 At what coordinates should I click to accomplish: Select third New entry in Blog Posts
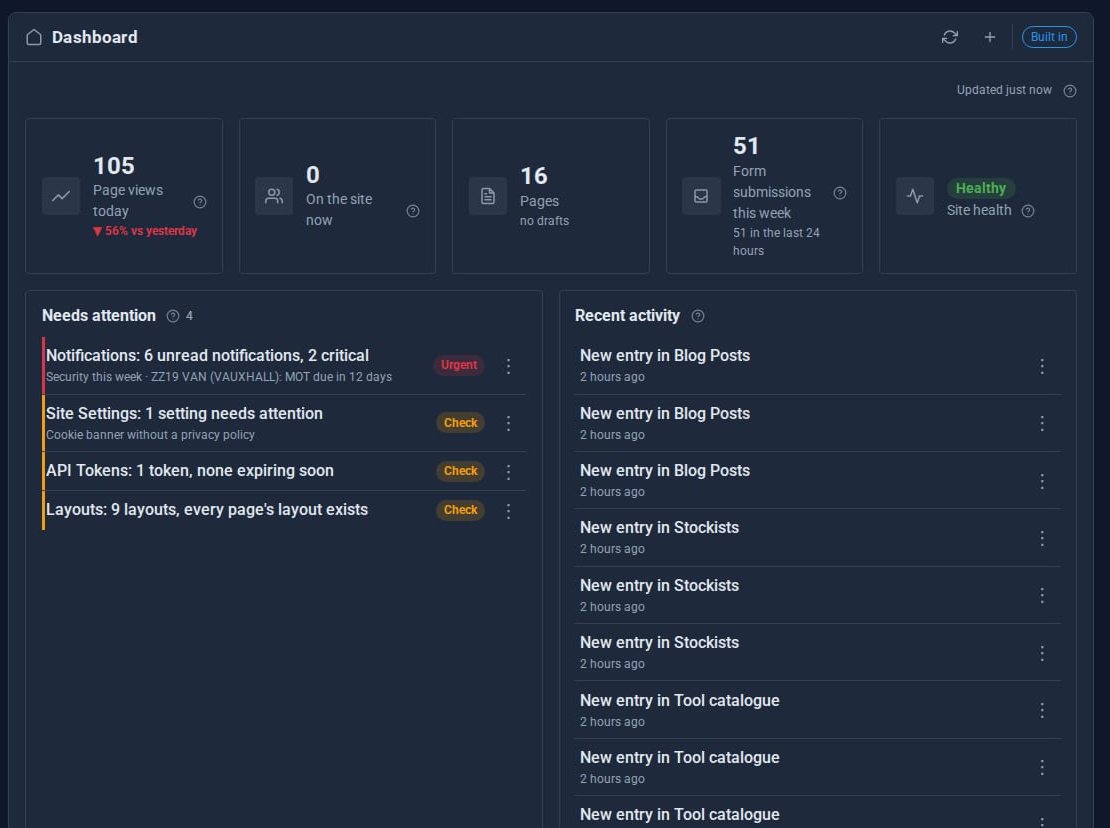click(x=818, y=481)
